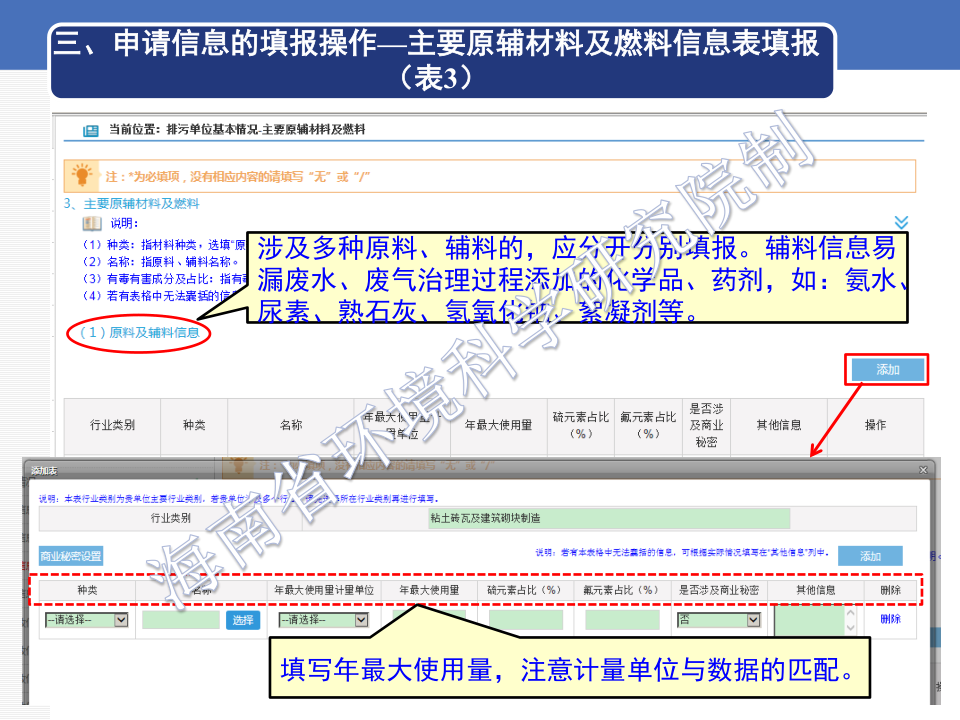The height and width of the screenshot is (720, 960).
Task: Close the 添加表 dialog
Action: (x=923, y=470)
